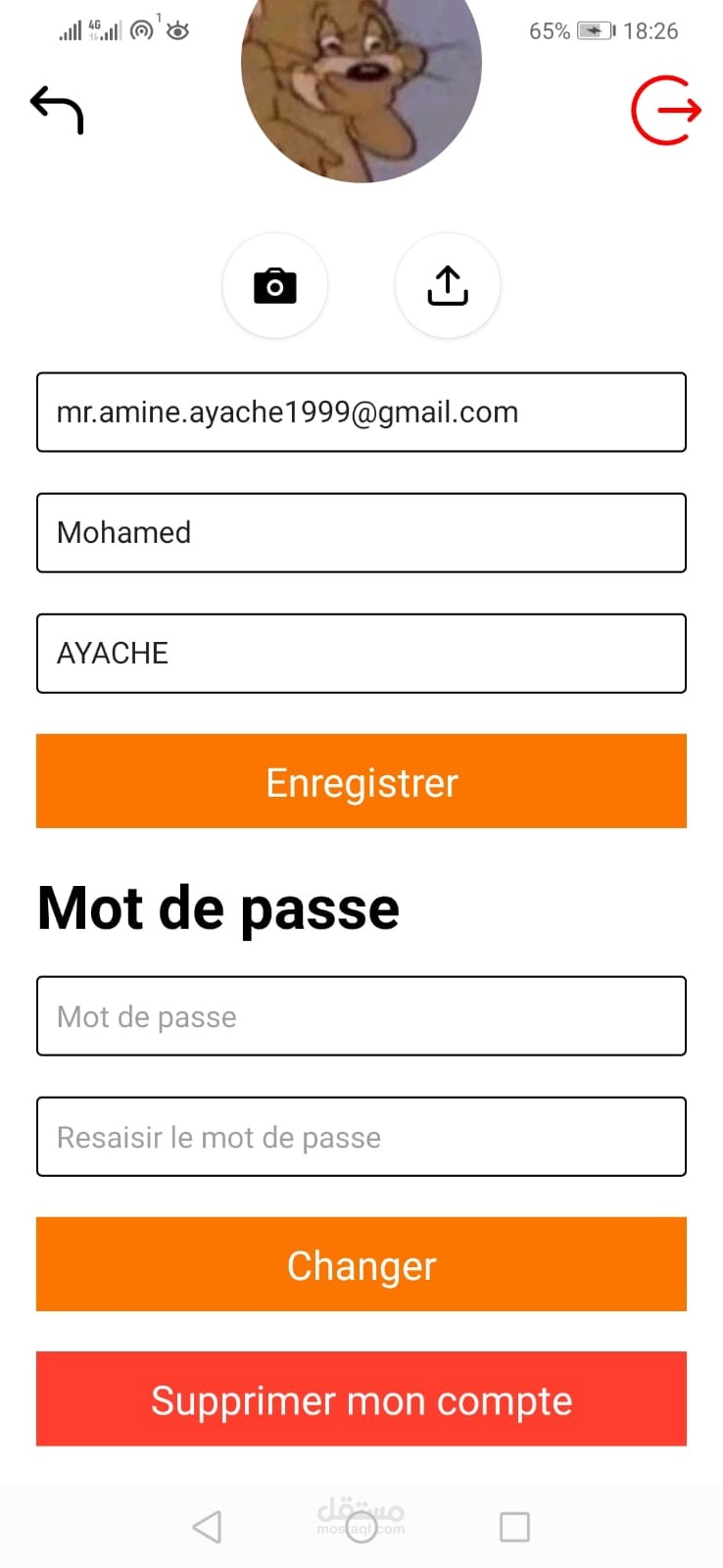Select the Mohamed first name field
The image size is (723, 1568).
pyautogui.click(x=361, y=532)
